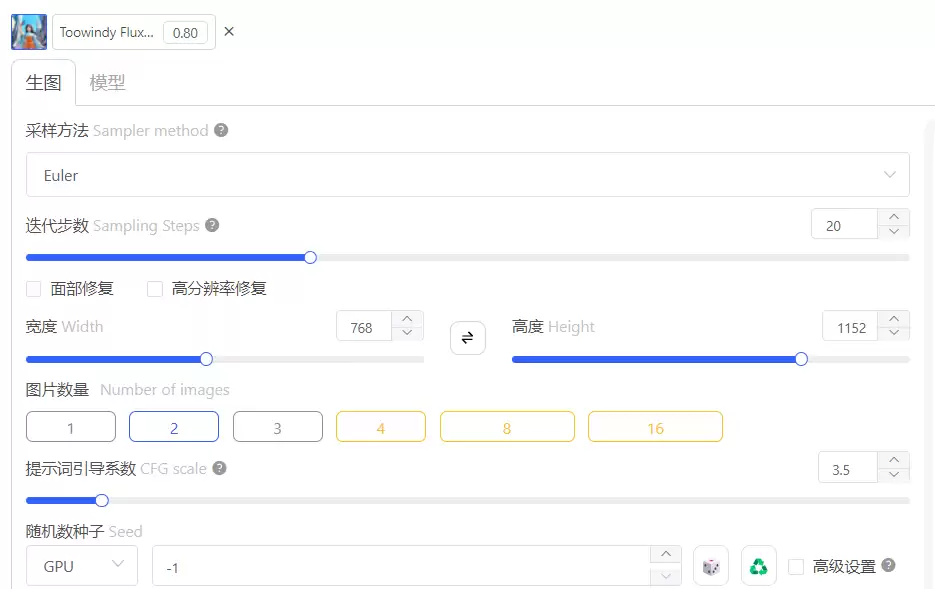Screen dimensions: 935x589
Task: Decrease Width with down arrow
Action: [x=407, y=333]
